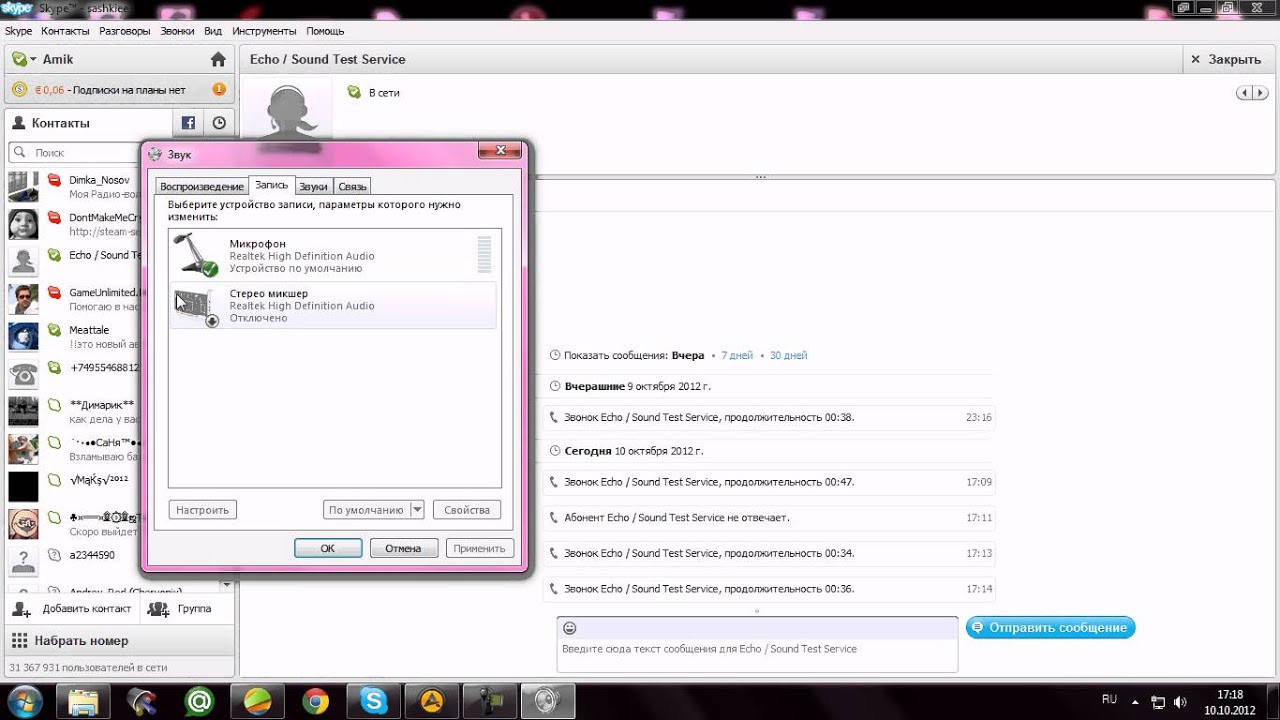Click the Facebook contacts icon
The width and height of the screenshot is (1280, 720).
[187, 123]
